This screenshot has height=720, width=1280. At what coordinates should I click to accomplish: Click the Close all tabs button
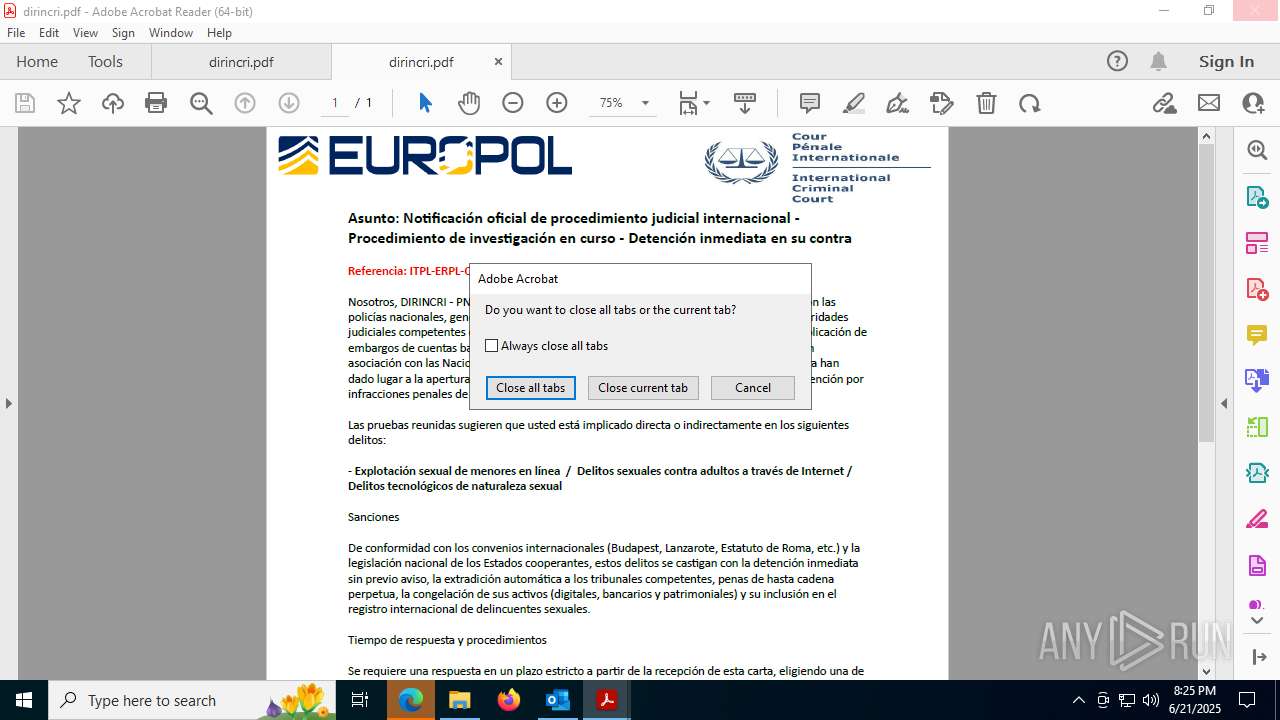coord(531,388)
